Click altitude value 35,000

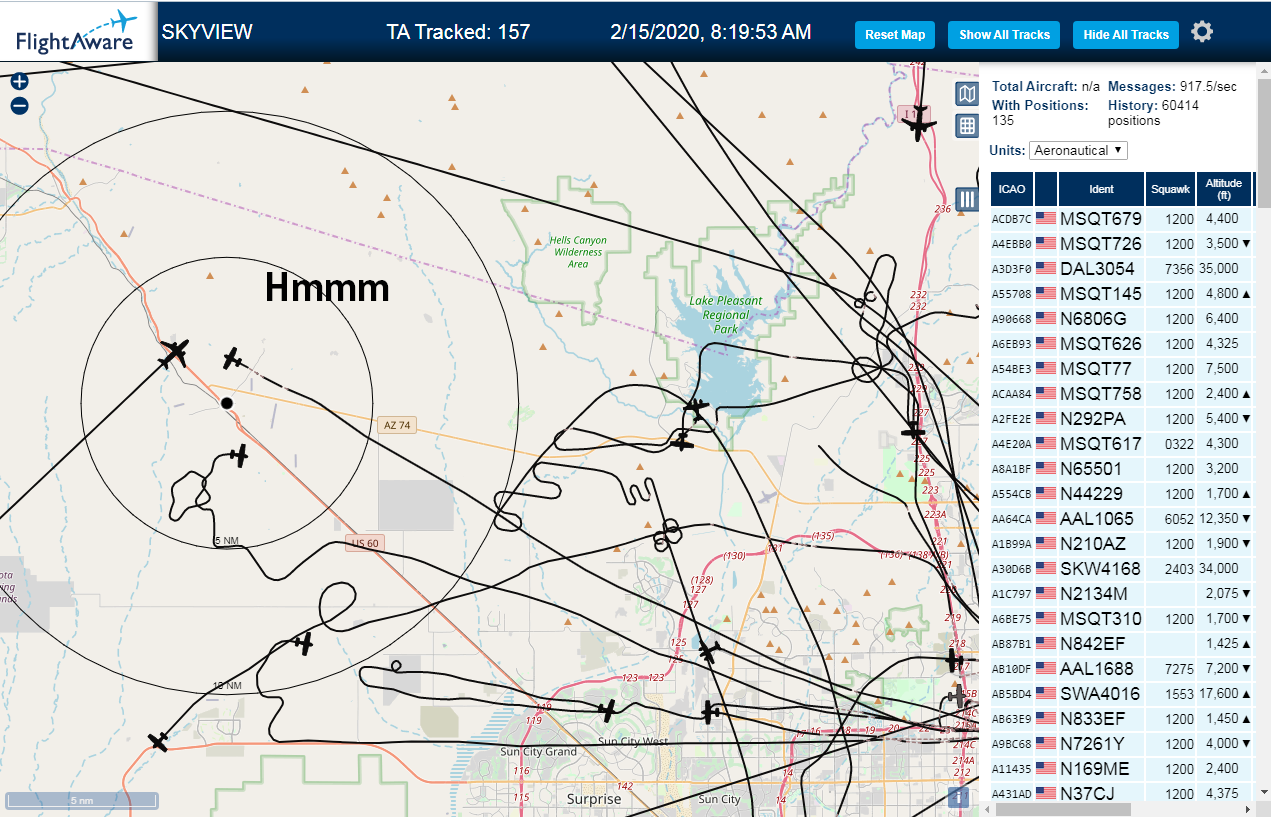coord(1219,269)
